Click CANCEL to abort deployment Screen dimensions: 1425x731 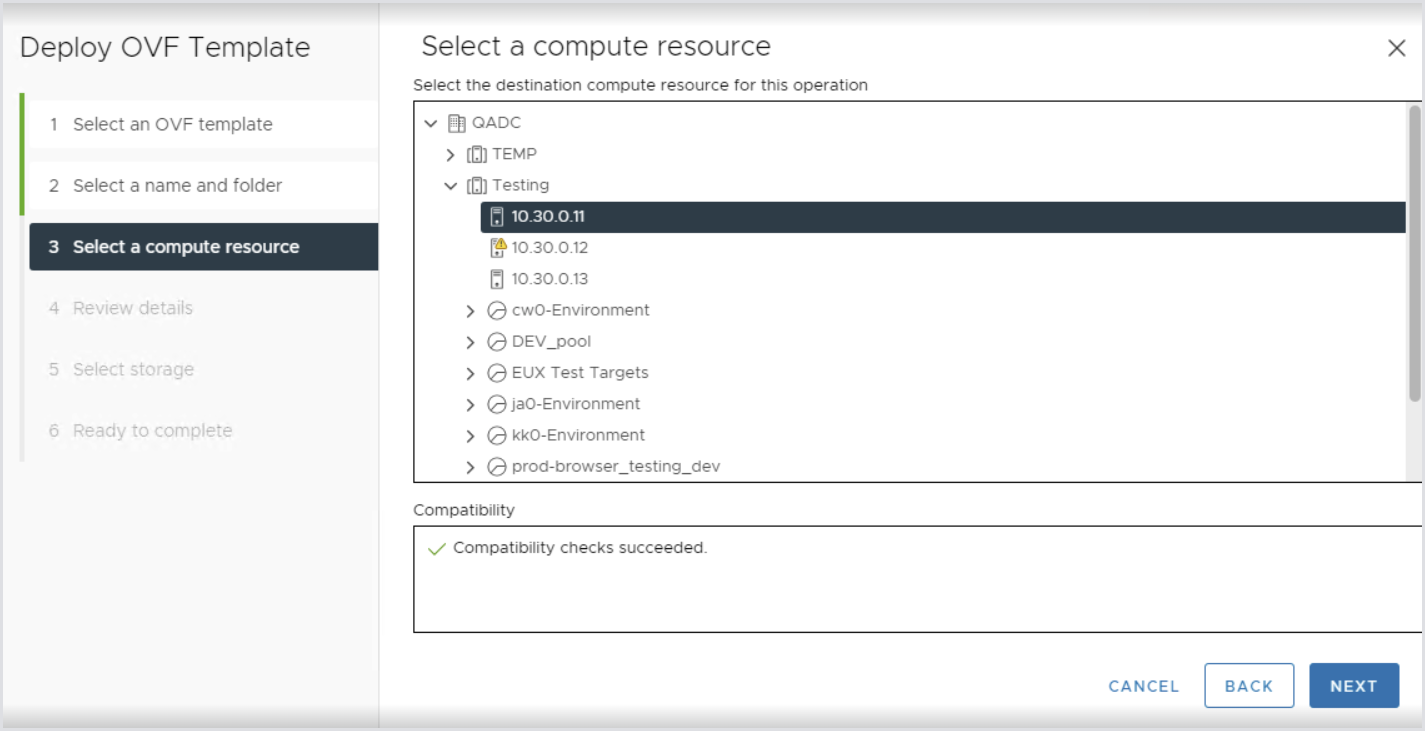(1143, 686)
